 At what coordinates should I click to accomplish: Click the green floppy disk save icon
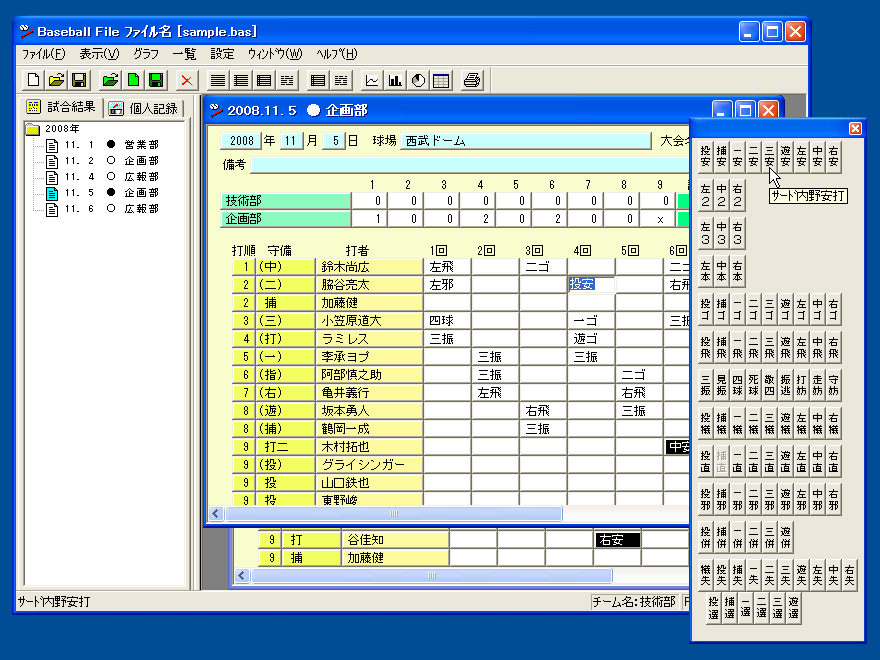[156, 80]
